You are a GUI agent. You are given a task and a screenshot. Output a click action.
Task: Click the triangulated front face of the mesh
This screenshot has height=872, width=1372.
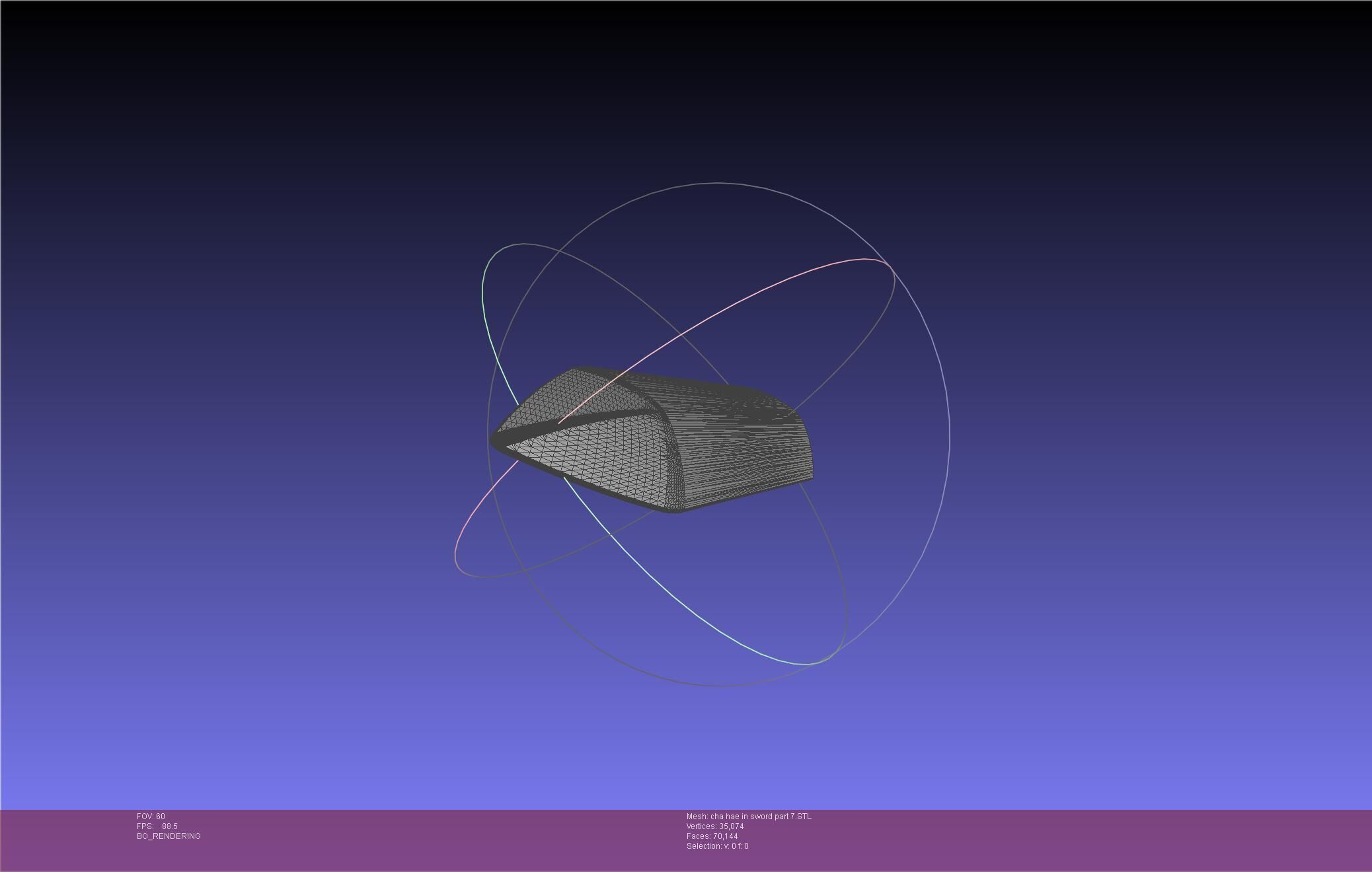(595, 456)
